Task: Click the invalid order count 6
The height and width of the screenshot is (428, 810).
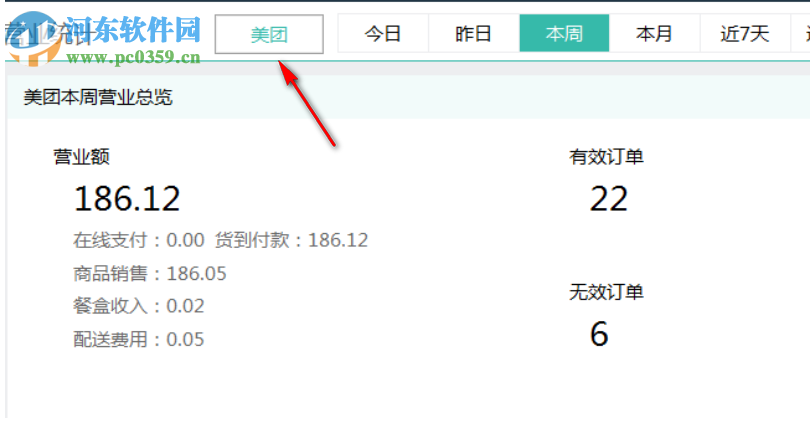Action: click(599, 334)
